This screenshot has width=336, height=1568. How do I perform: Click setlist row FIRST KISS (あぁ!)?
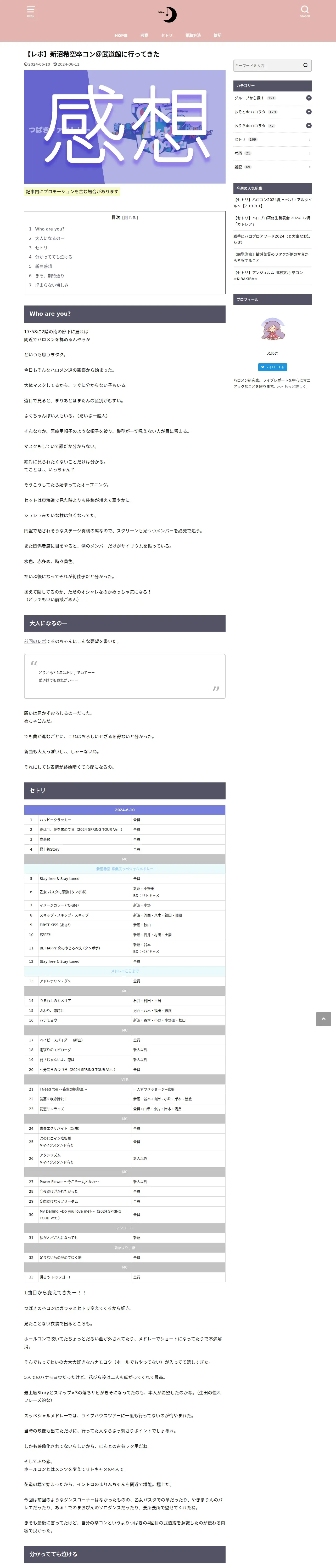(x=124, y=925)
